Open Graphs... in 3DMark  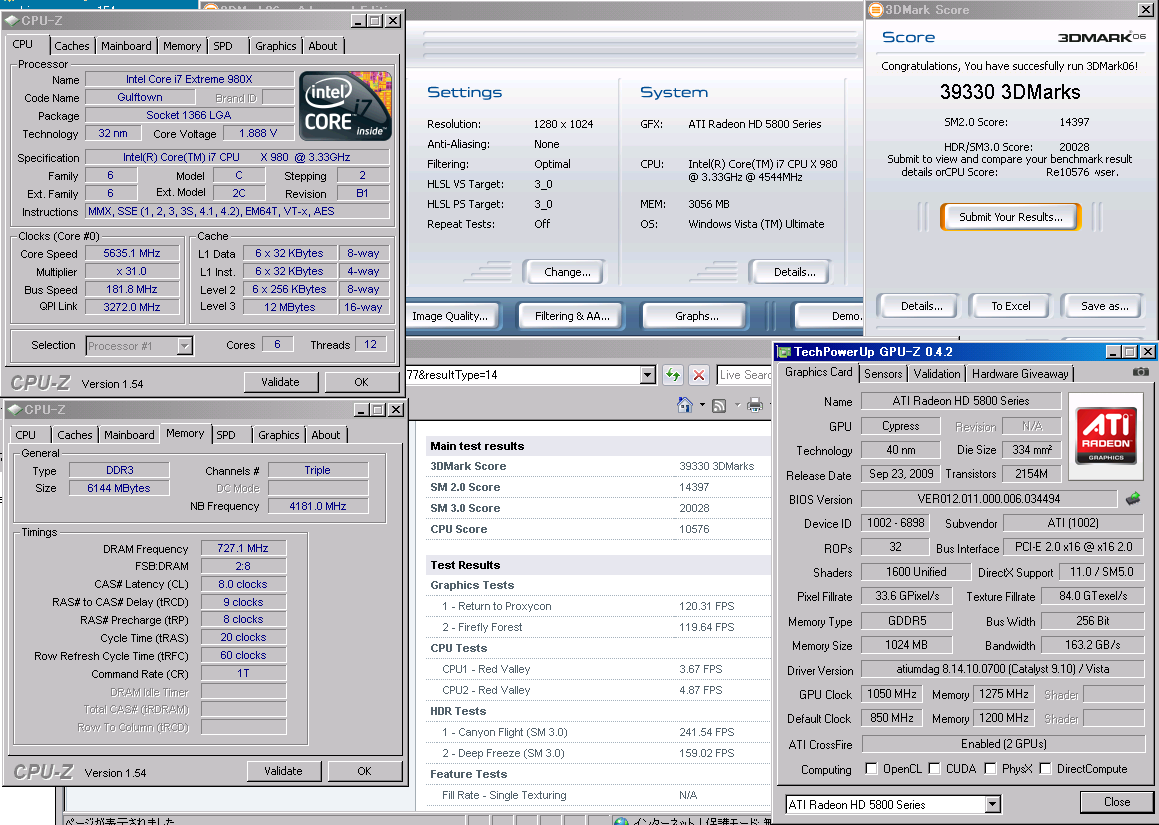coord(697,316)
